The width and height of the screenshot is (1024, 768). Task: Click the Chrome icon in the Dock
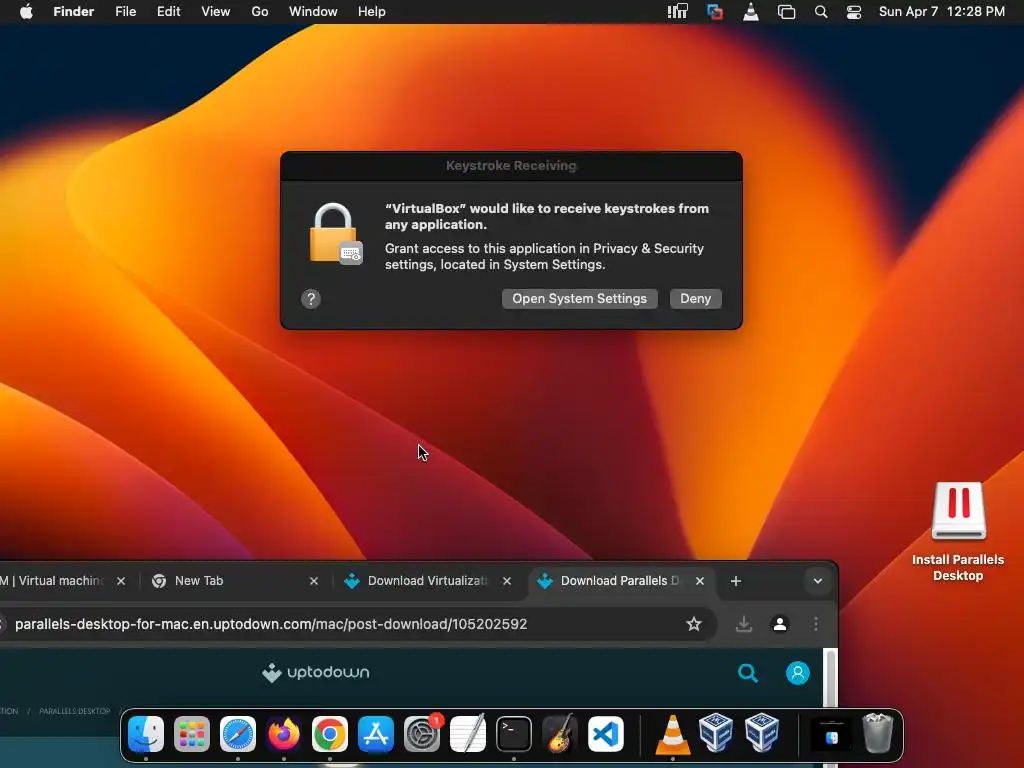click(330, 733)
